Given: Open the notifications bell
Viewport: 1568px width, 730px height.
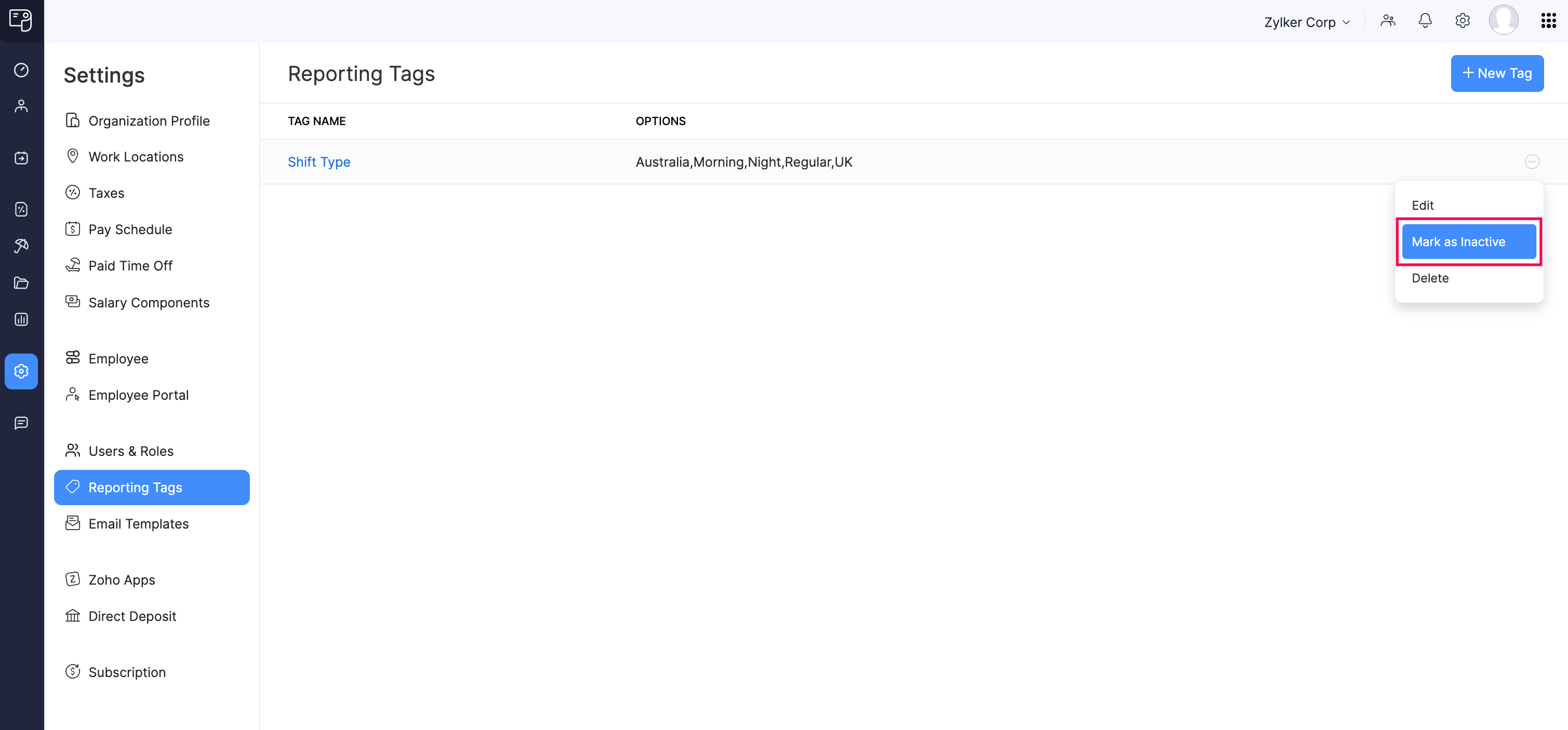Looking at the screenshot, I should (x=1425, y=21).
